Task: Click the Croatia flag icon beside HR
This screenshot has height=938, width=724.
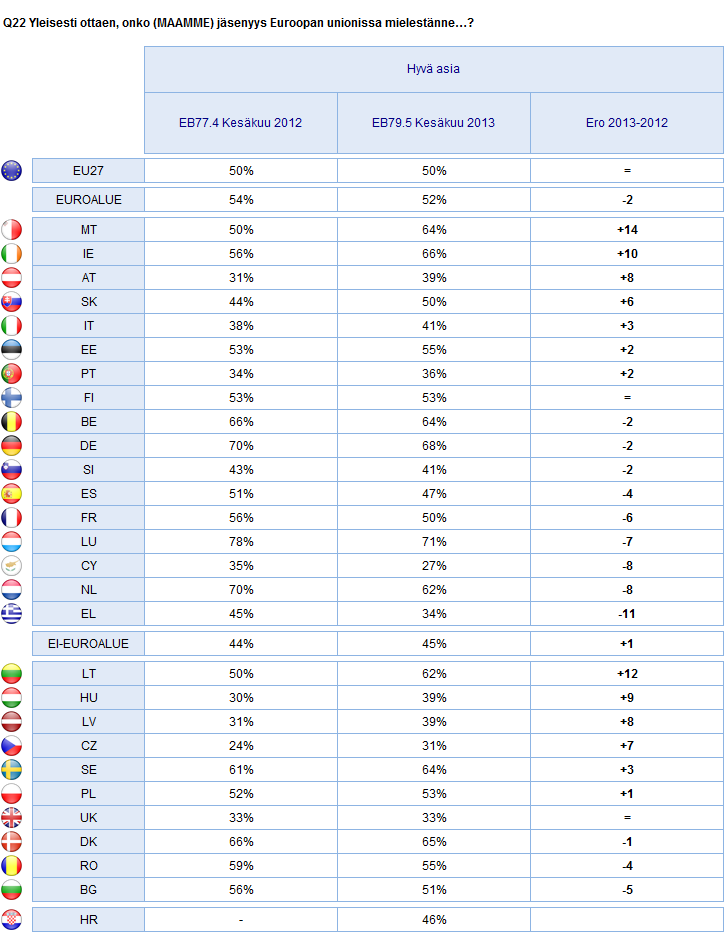Action: [x=11, y=919]
